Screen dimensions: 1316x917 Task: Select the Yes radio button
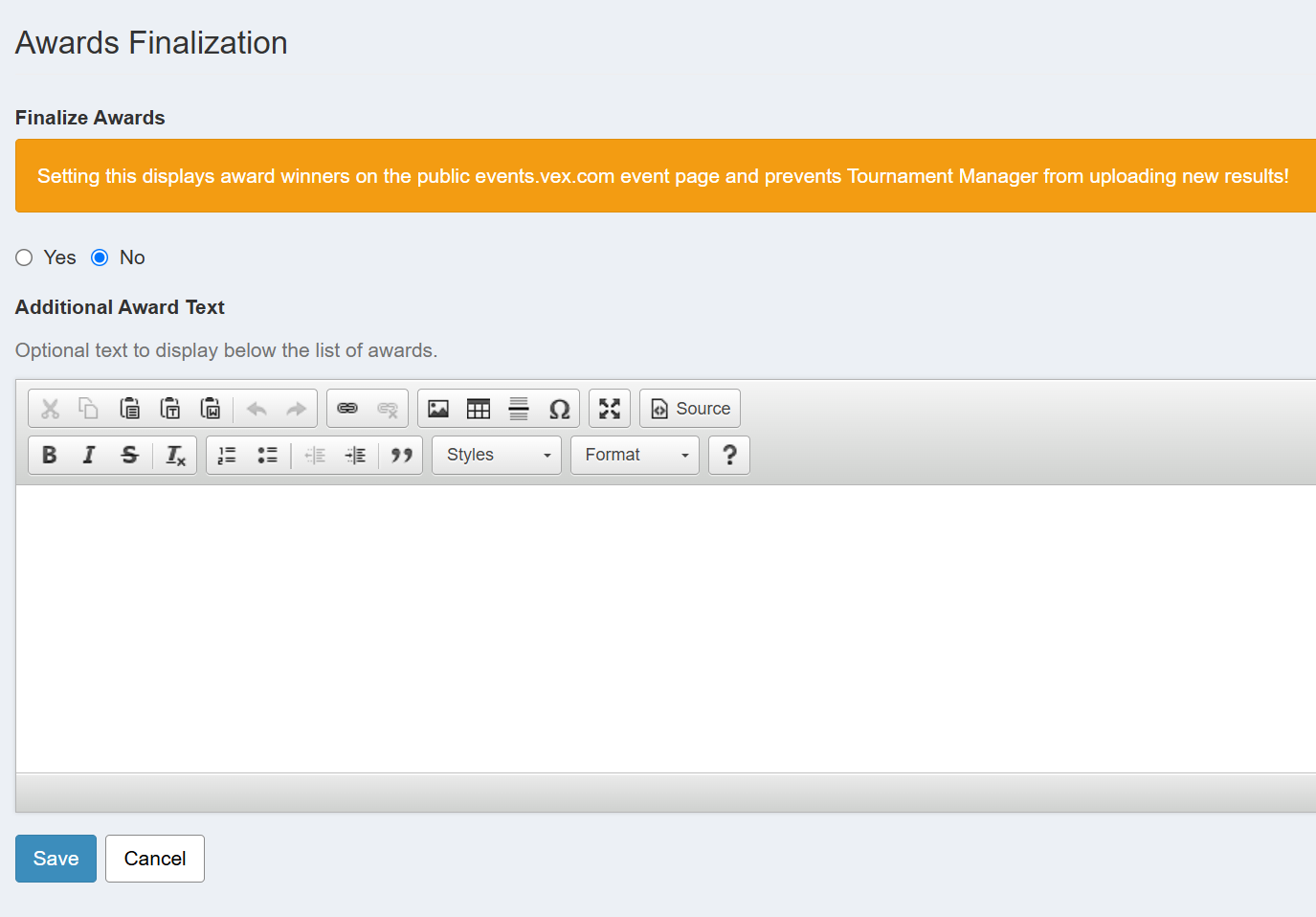coord(24,257)
